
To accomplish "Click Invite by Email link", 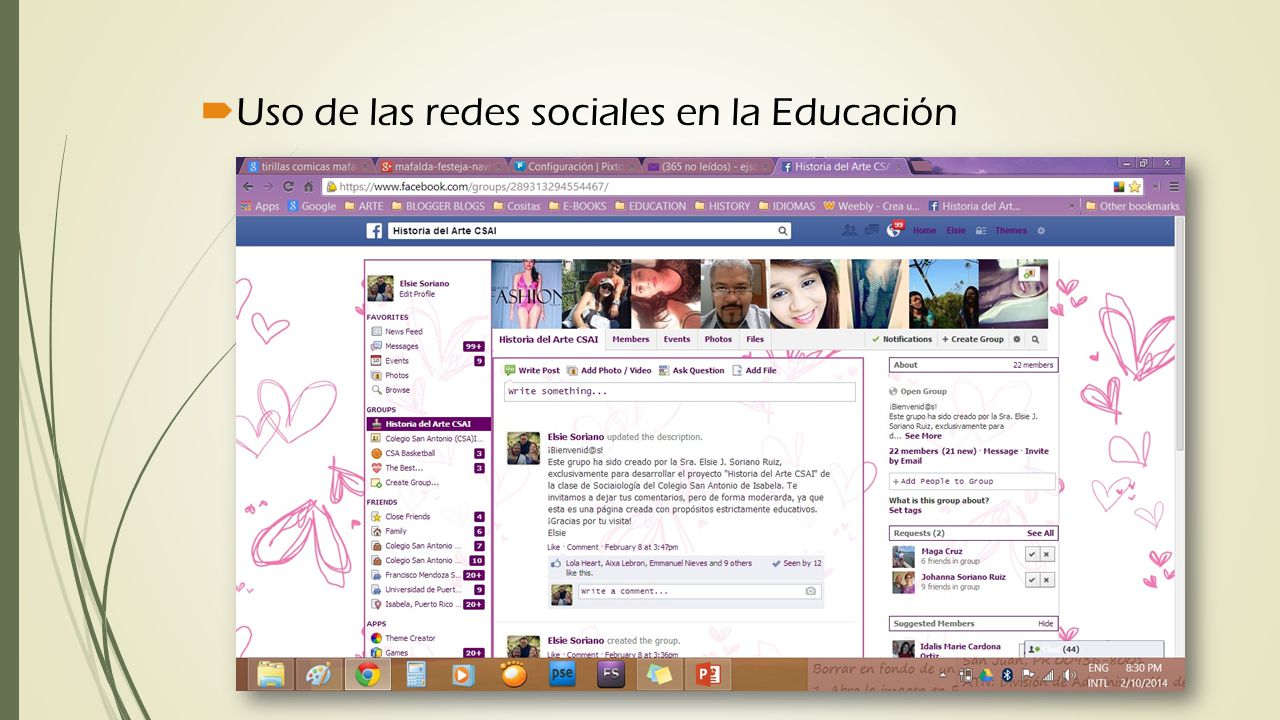I will tap(969, 456).
